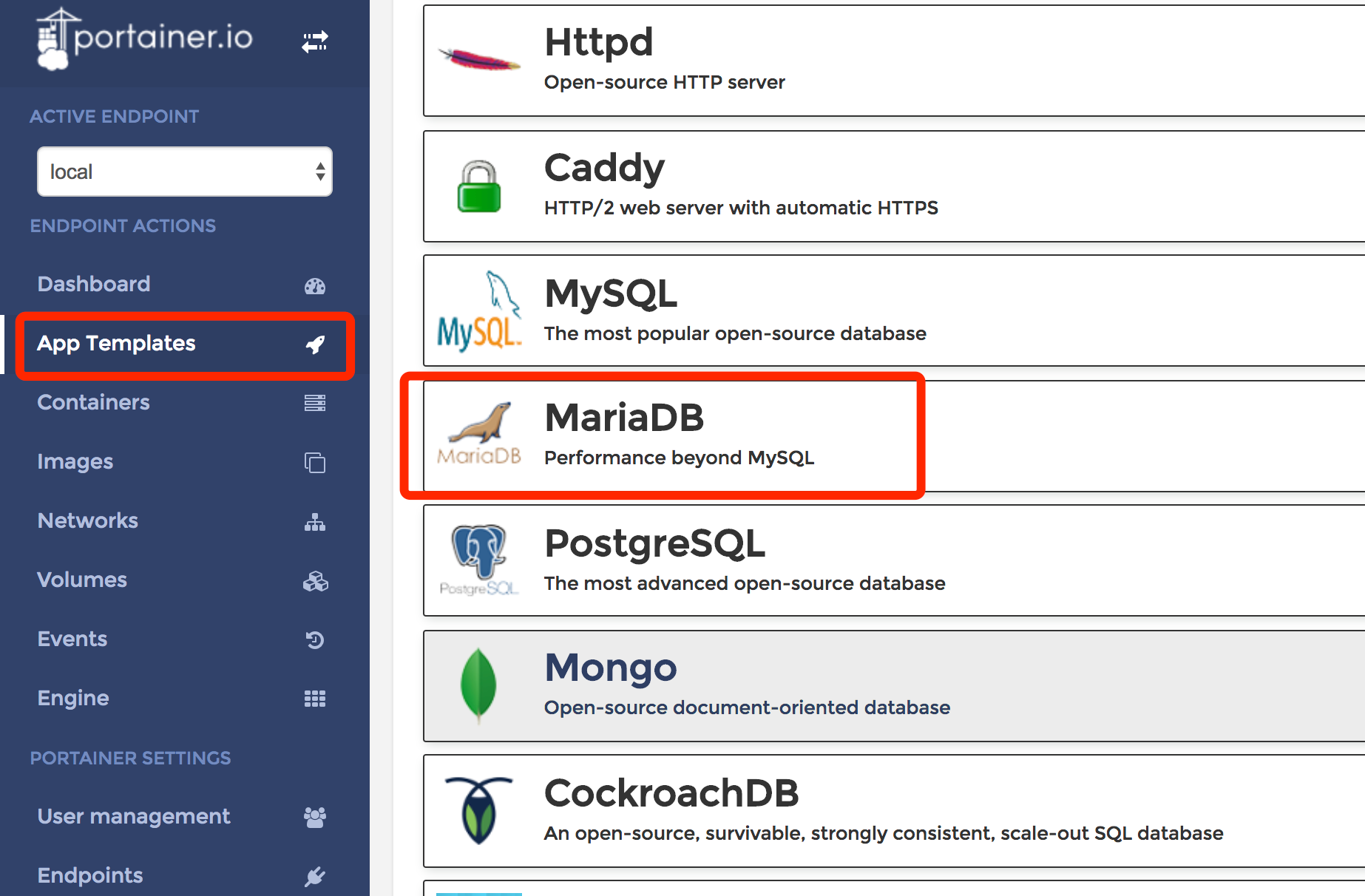Open the Engine section

tap(73, 698)
